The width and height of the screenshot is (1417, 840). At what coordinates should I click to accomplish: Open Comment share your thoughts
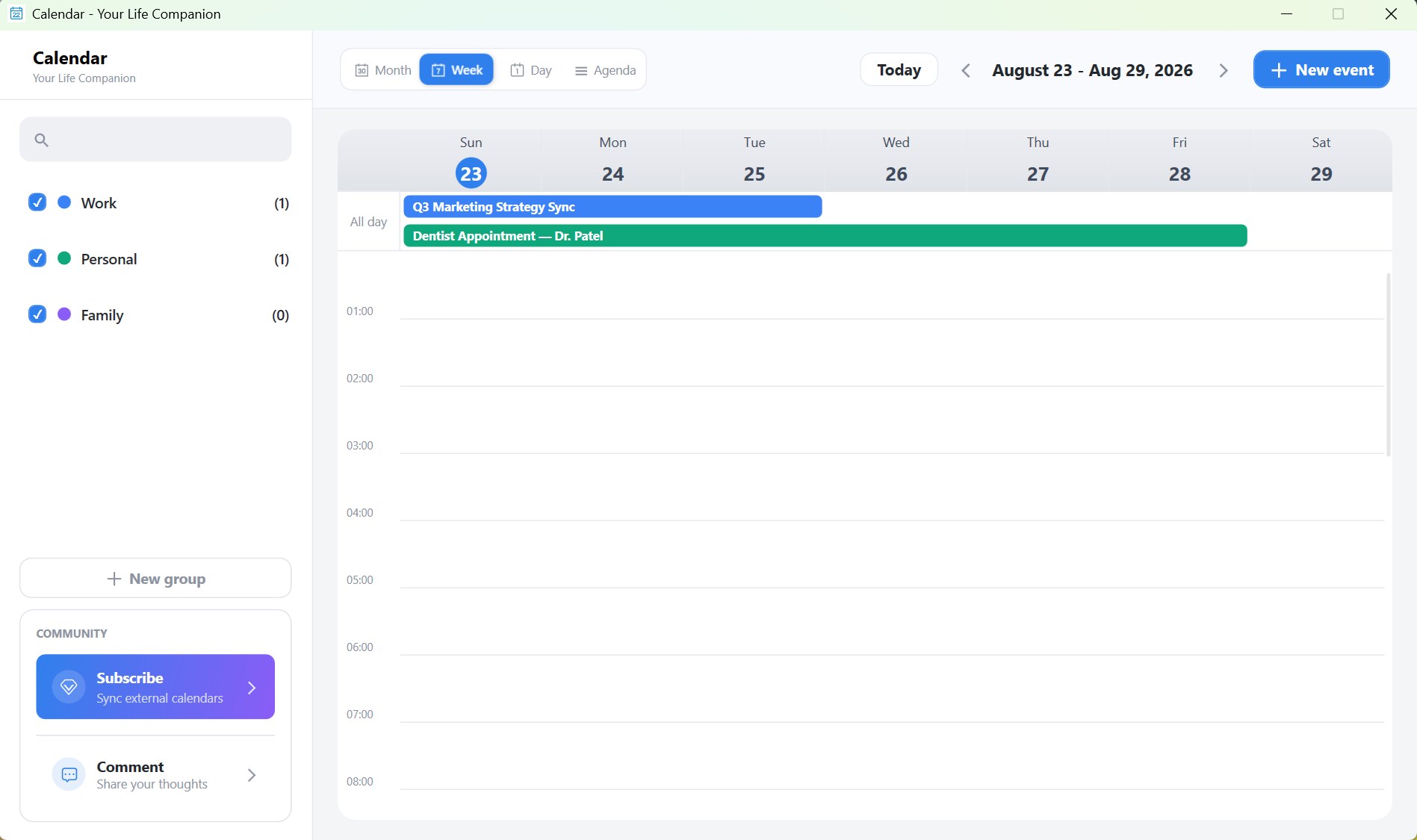(x=155, y=775)
